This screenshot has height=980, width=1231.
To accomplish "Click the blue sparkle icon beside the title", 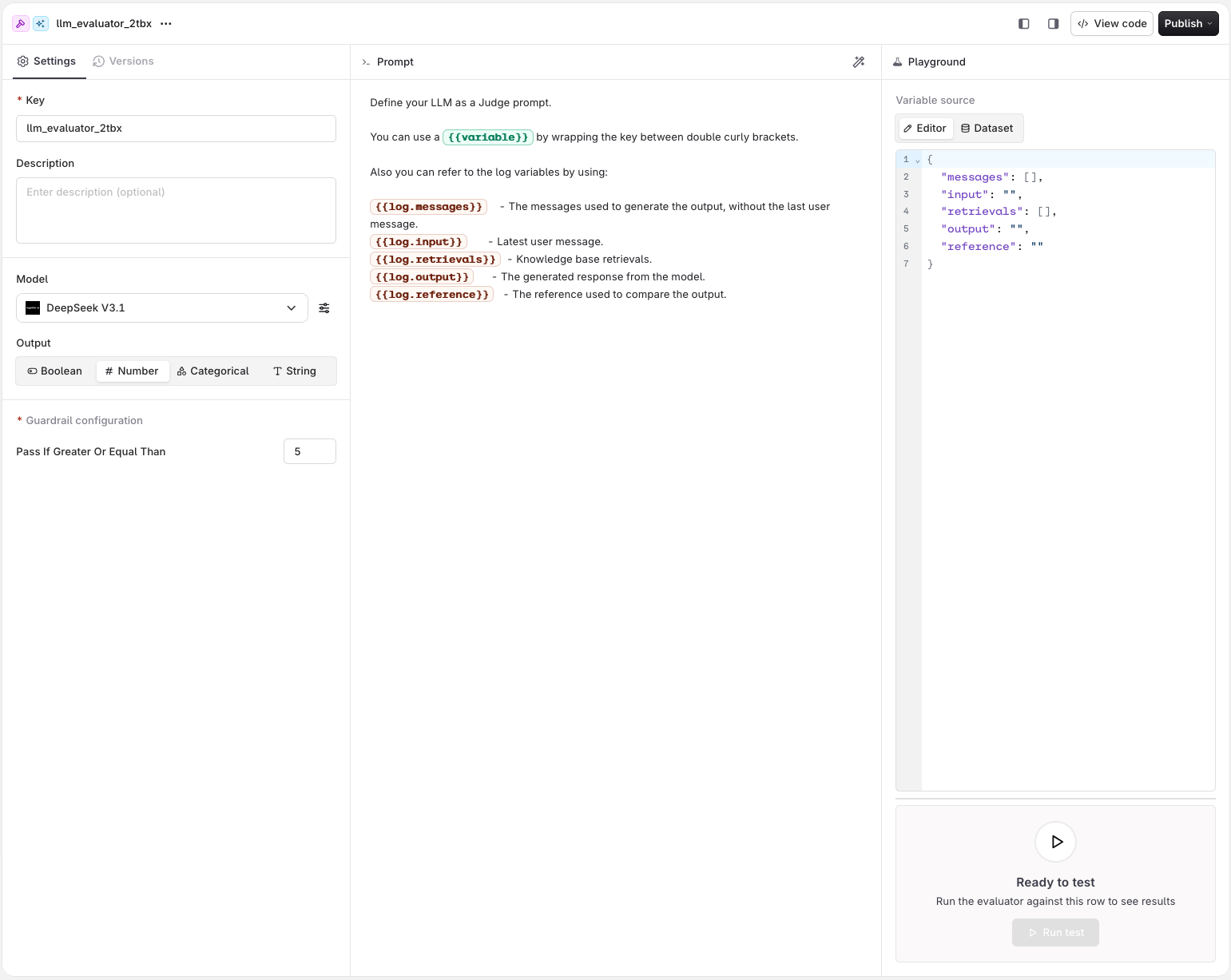I will pyautogui.click(x=41, y=24).
